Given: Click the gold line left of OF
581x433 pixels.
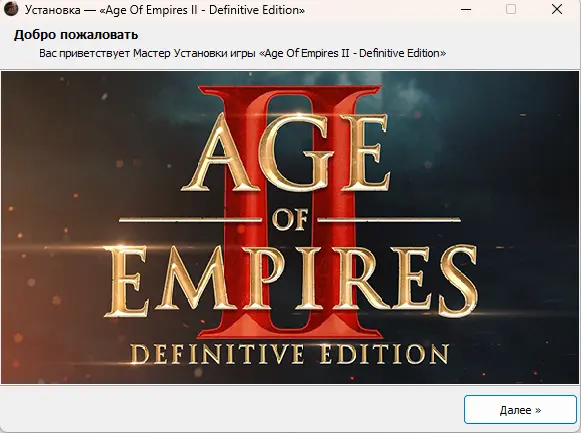Looking at the screenshot, I should [x=190, y=220].
